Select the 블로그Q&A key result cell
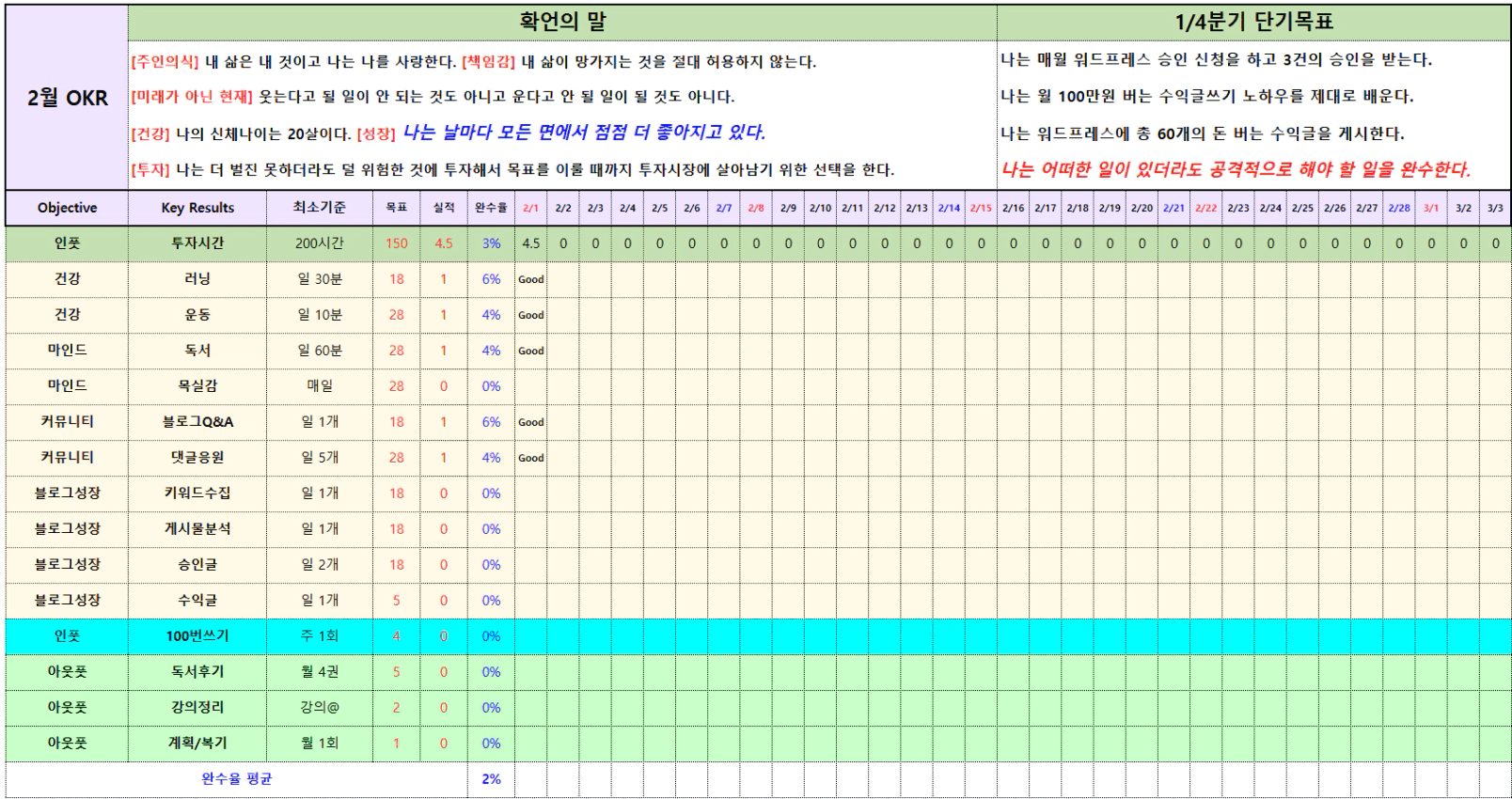The width and height of the screenshot is (1512, 799). [197, 422]
